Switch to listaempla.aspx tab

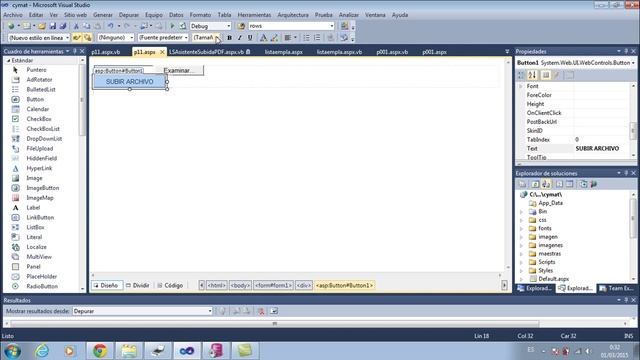coord(284,52)
